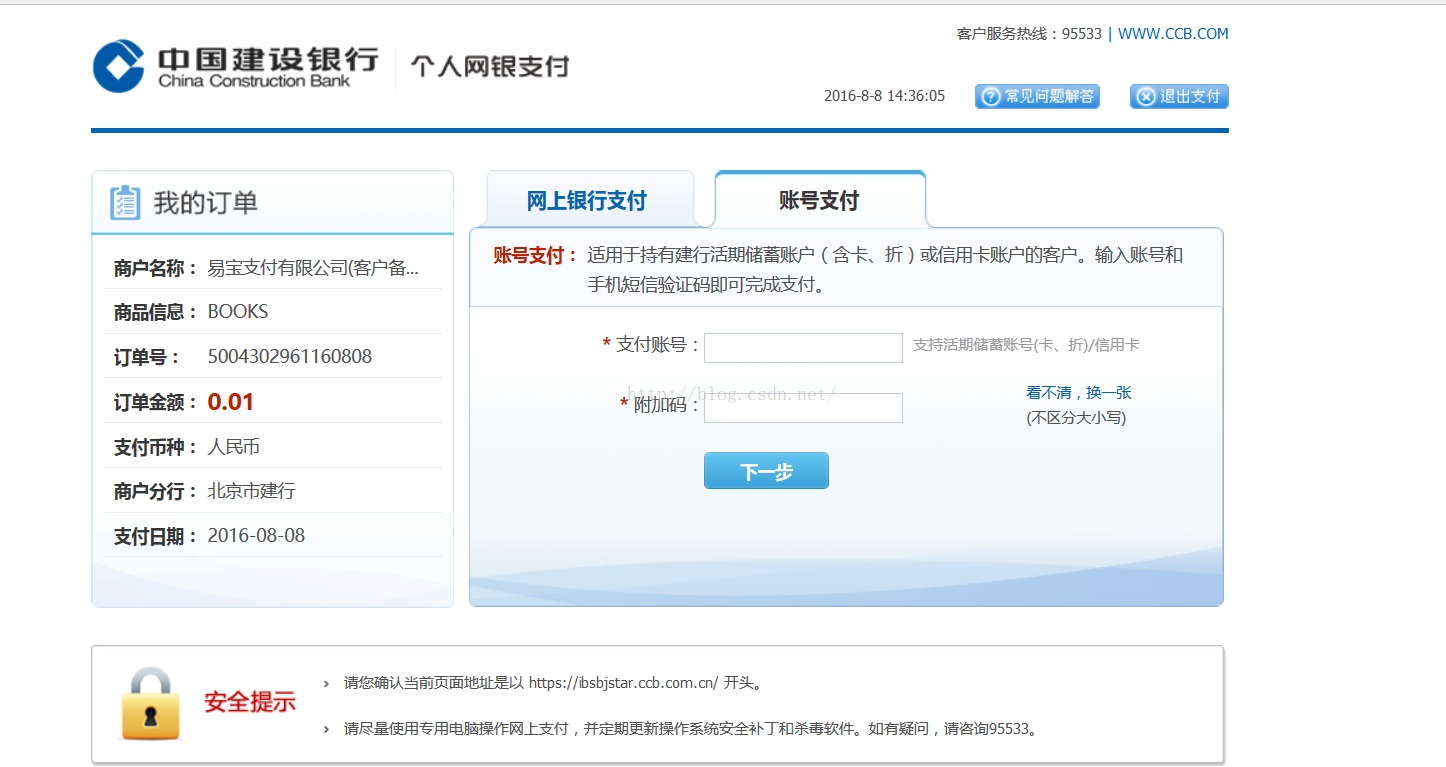Click the (不区分大小写) note
The image size is (1446, 767).
click(1076, 418)
